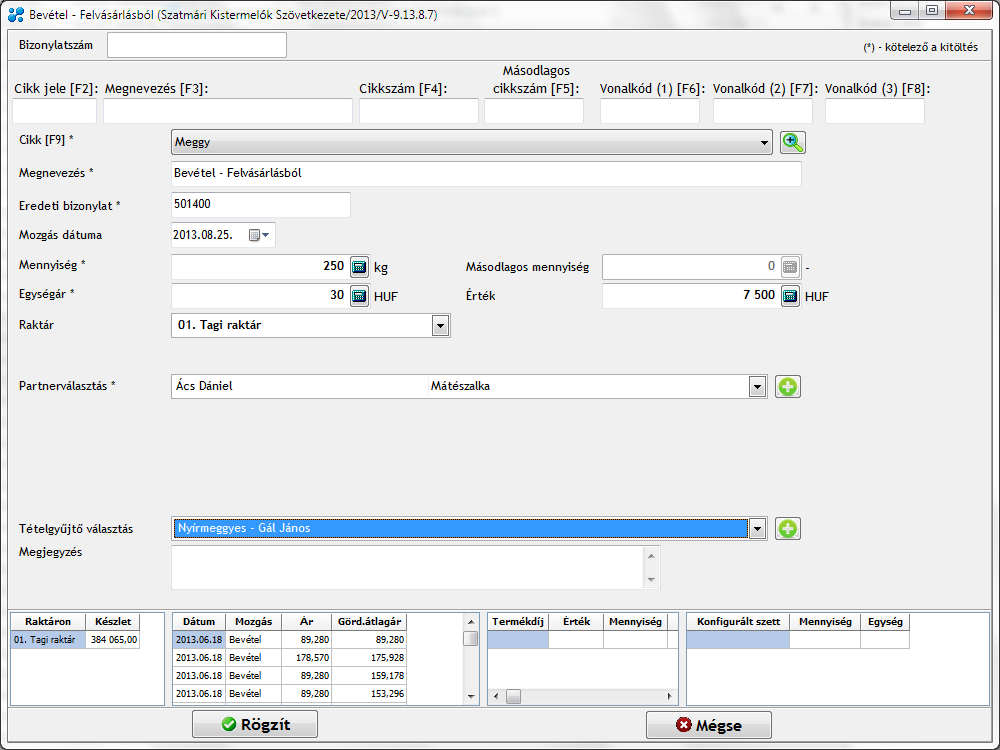Click the Görd.átlagár column header
Screen dimensions: 1000x750
[370, 622]
